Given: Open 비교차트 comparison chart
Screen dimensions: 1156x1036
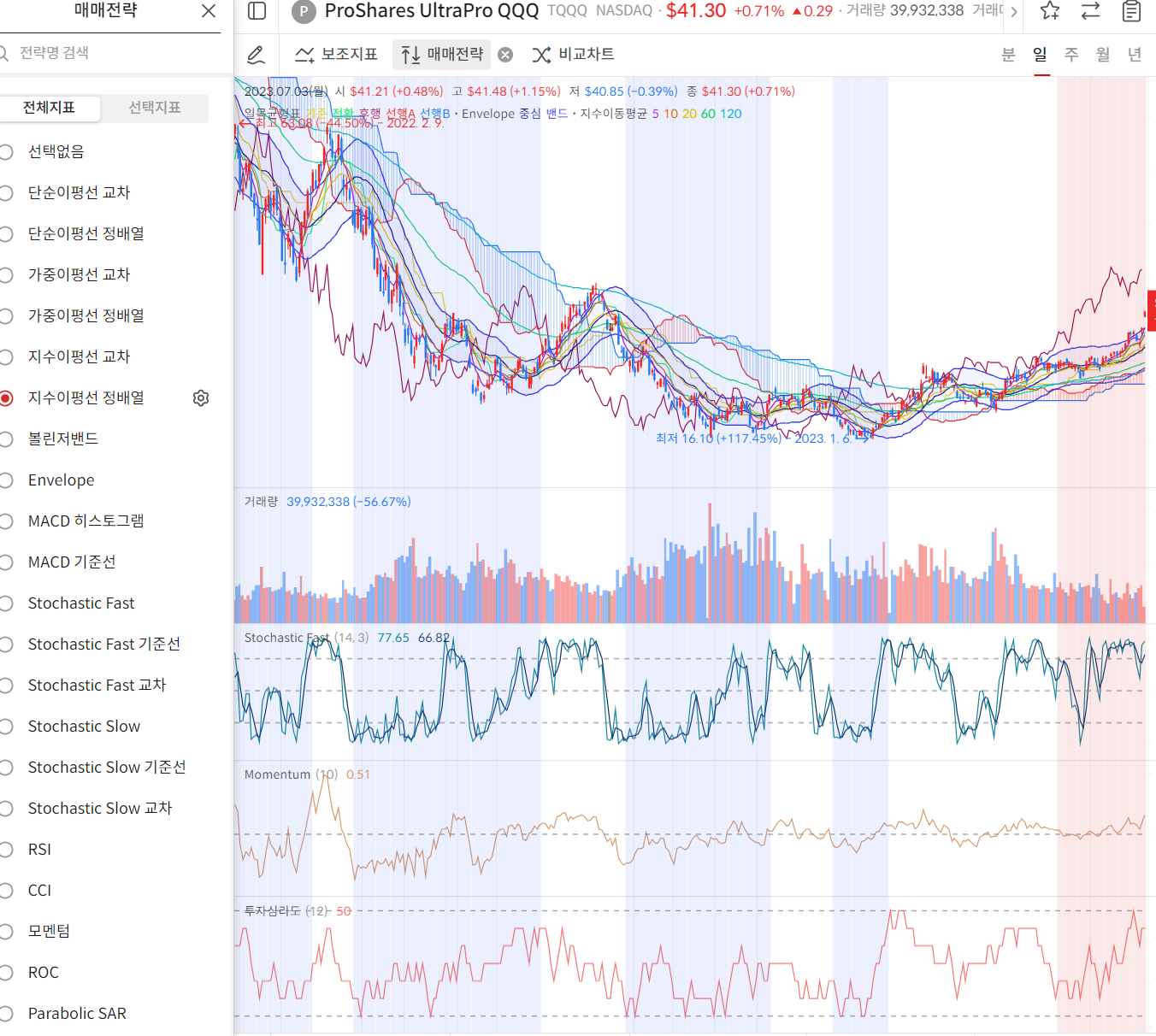Looking at the screenshot, I should (573, 55).
